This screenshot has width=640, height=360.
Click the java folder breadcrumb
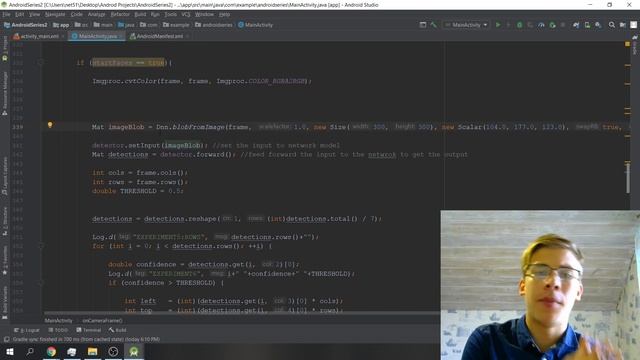(126, 25)
